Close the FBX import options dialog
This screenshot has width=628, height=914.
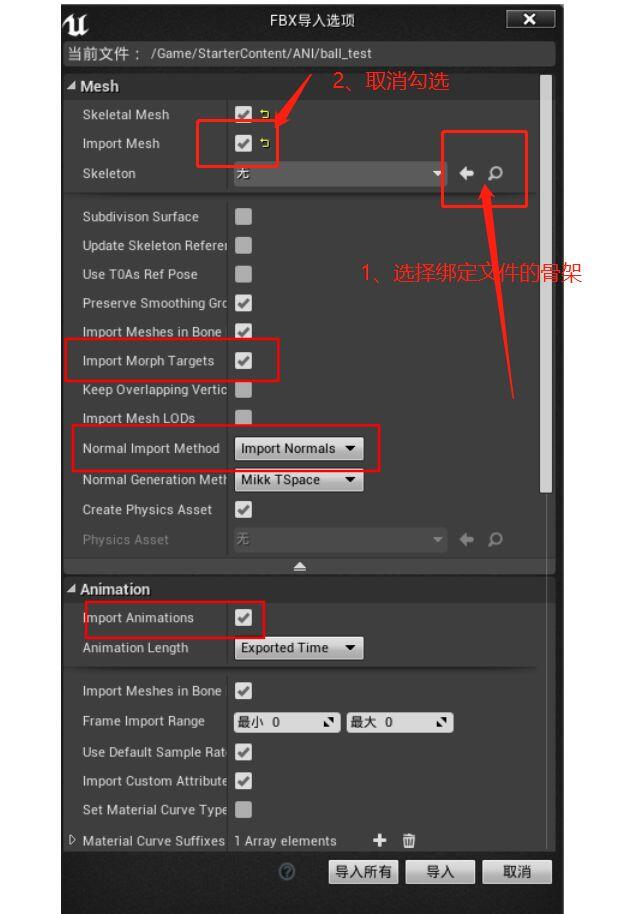tap(529, 19)
